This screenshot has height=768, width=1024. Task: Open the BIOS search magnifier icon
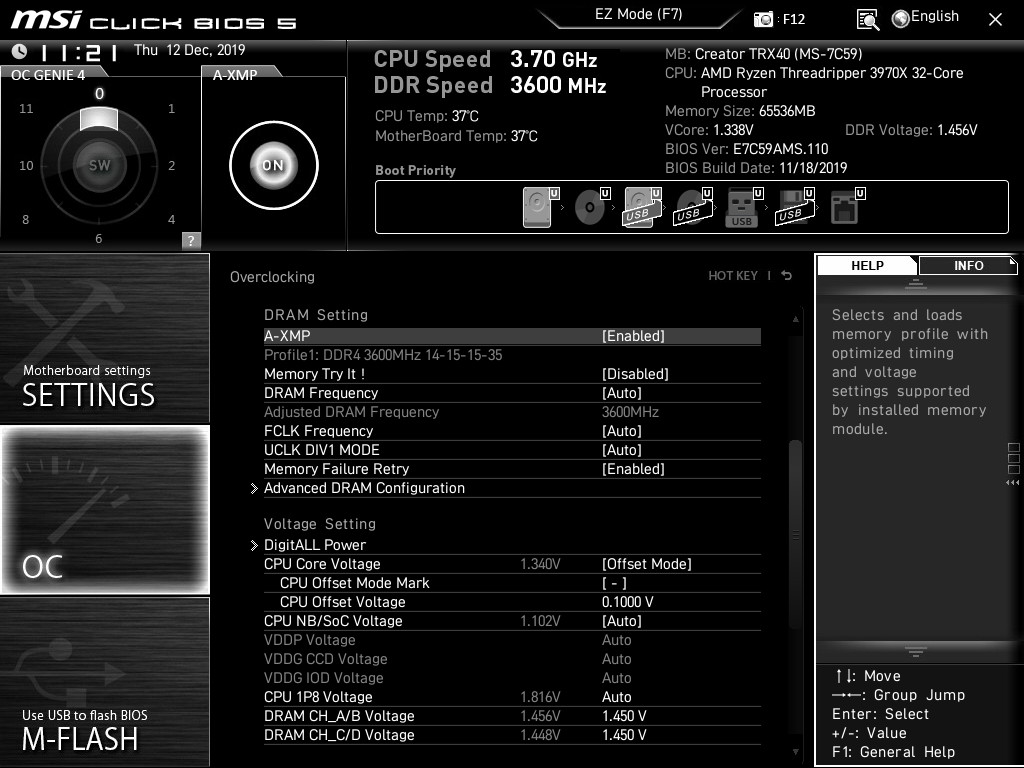867,20
